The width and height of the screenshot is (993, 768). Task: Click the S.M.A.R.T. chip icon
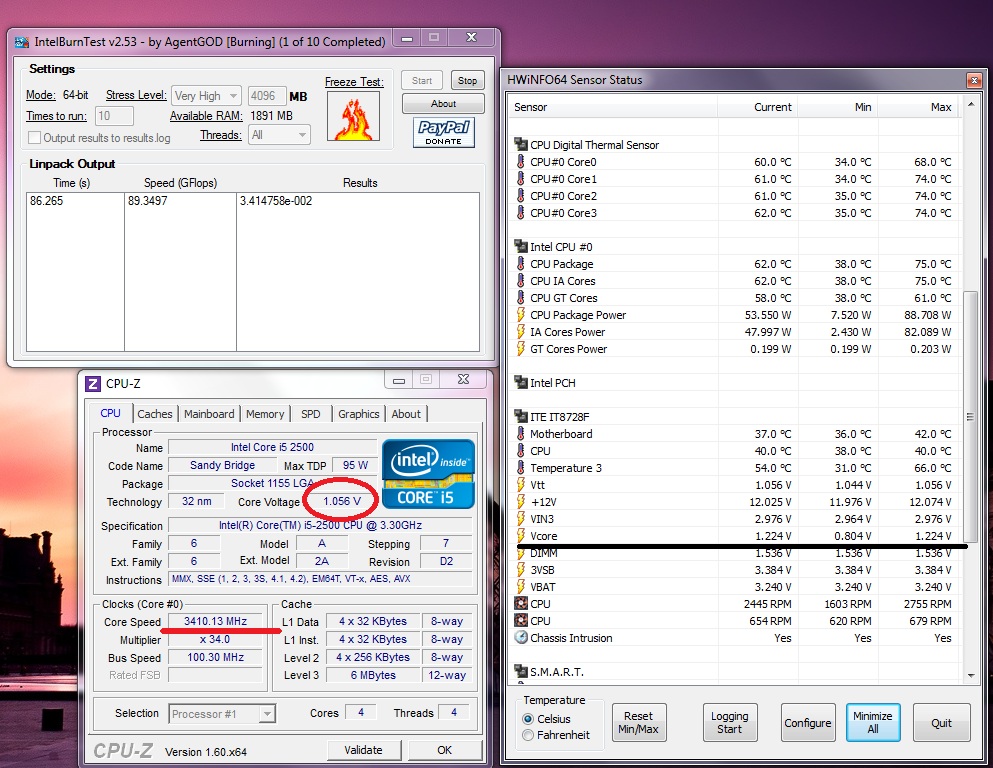pyautogui.click(x=521, y=671)
